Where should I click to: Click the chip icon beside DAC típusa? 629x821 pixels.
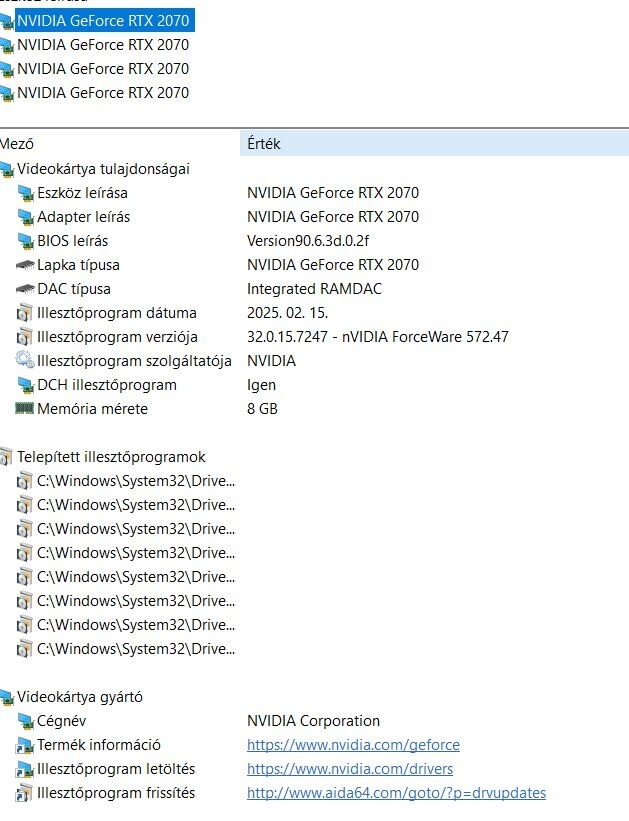tap(25, 289)
